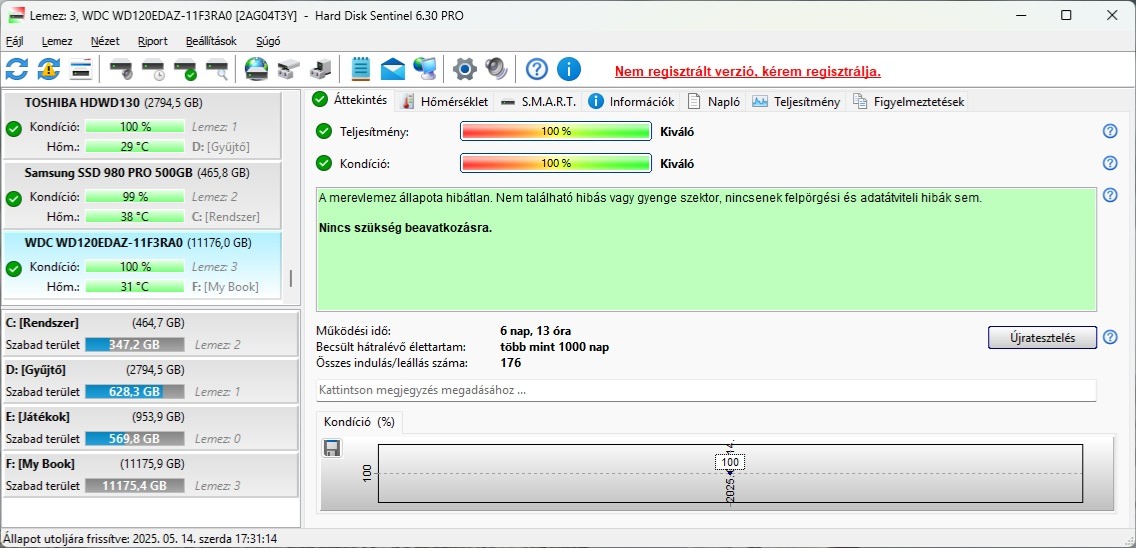Viewport: 1136px width, 548px height.
Task: Open the Figyelmeztetések tab
Action: pos(909,101)
